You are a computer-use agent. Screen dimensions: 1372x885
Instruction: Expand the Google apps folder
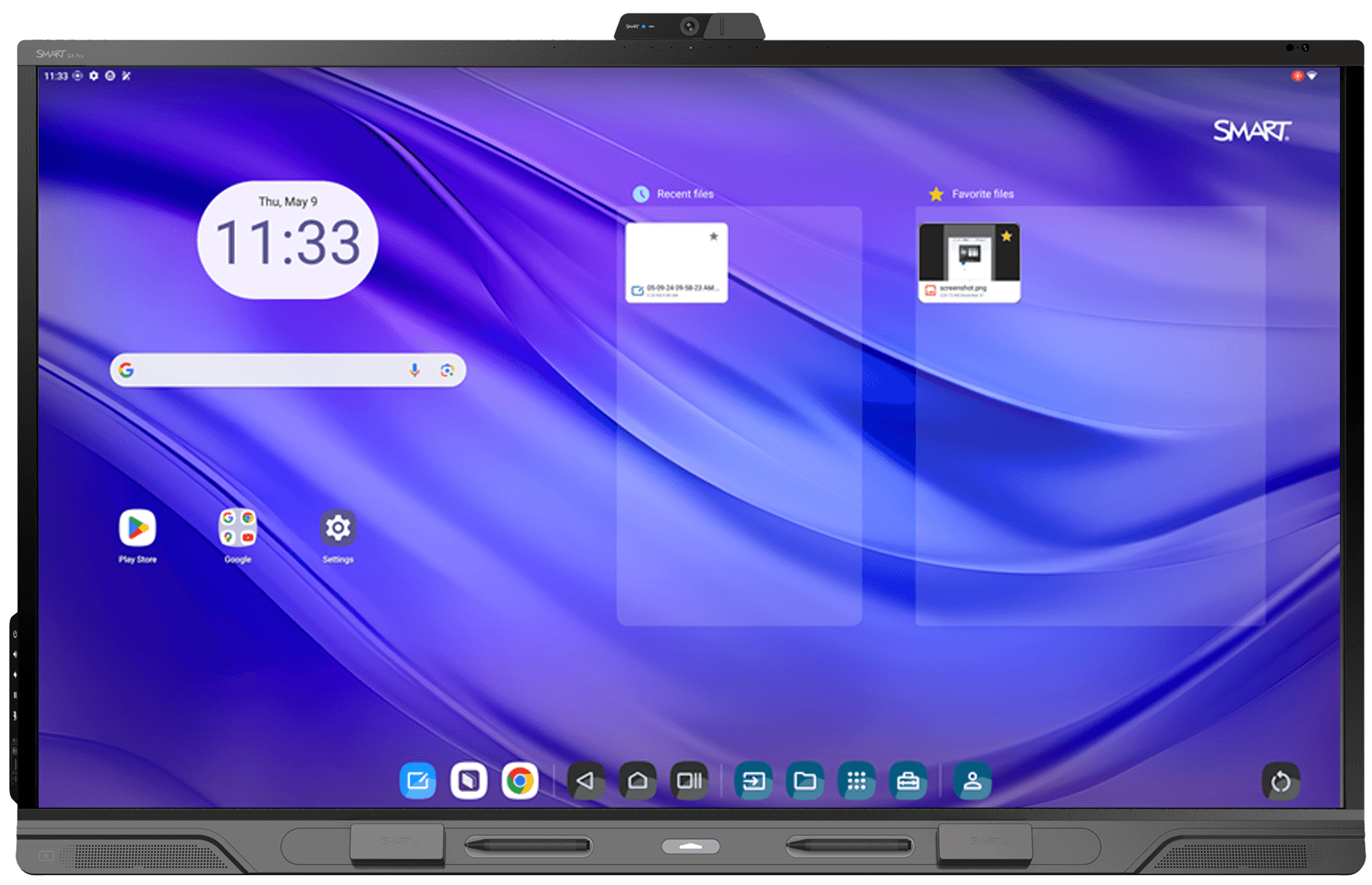[x=238, y=529]
